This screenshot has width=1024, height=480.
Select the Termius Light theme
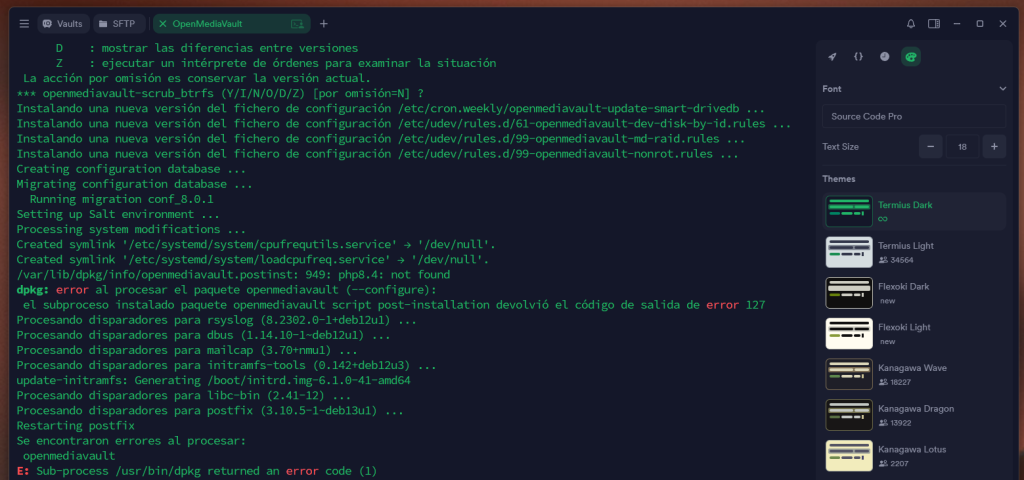click(x=914, y=252)
